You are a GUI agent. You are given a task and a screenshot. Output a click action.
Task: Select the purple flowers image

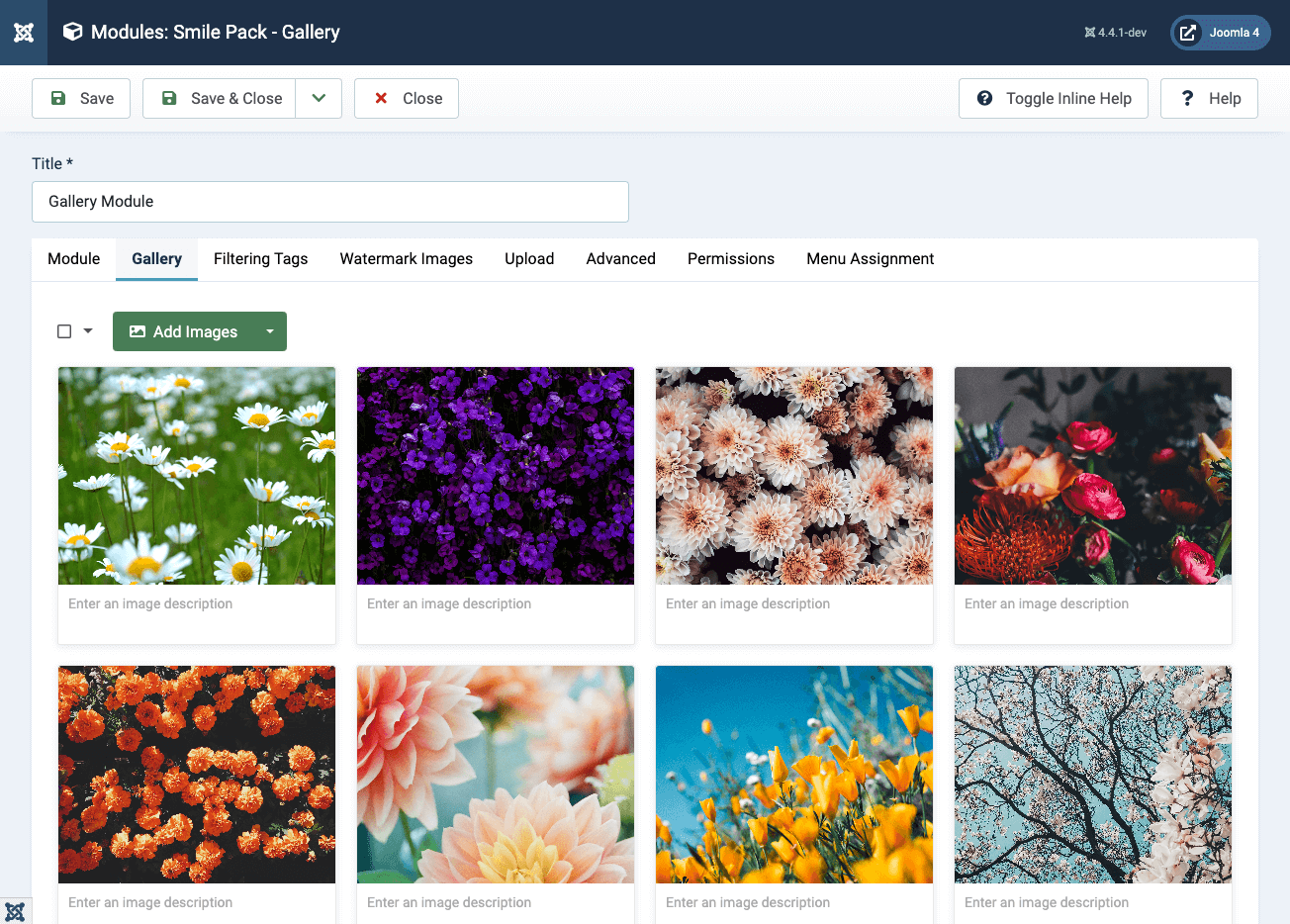496,476
